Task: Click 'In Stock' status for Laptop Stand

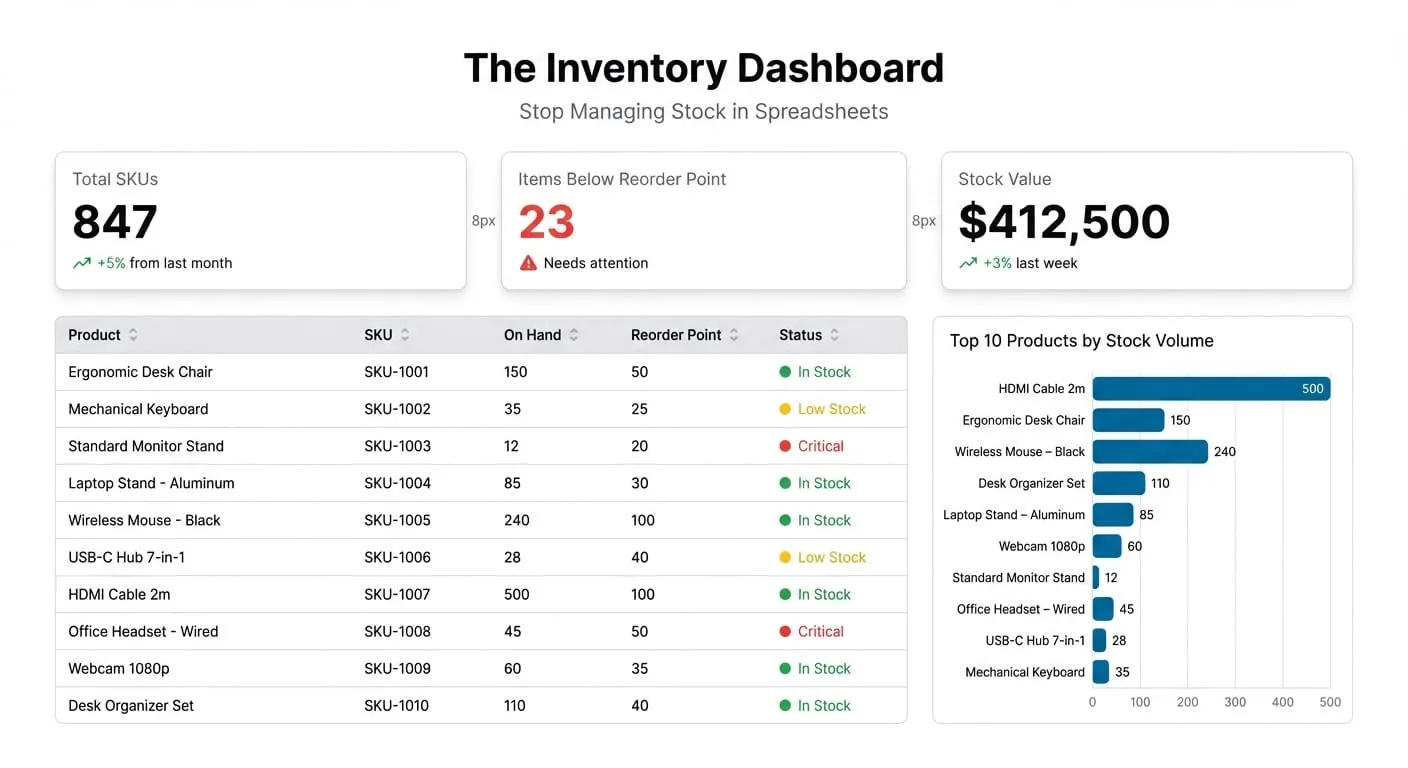Action: pyautogui.click(x=824, y=483)
